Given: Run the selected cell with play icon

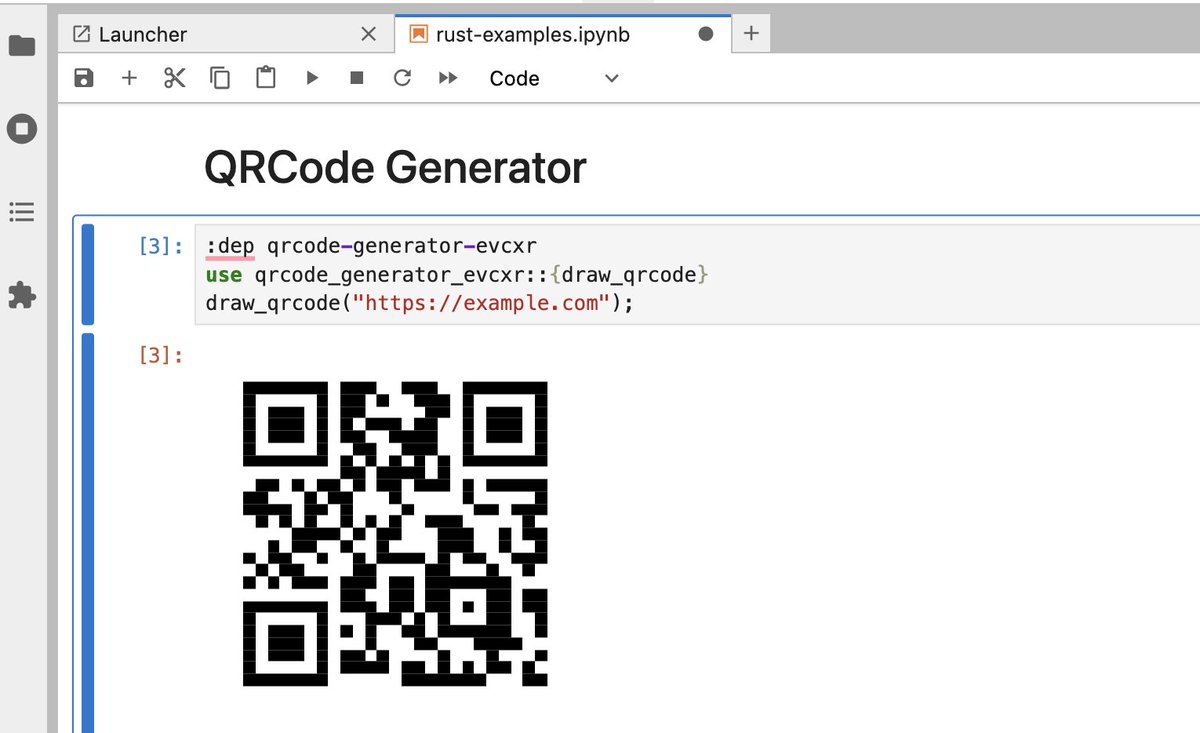Looking at the screenshot, I should click(312, 78).
